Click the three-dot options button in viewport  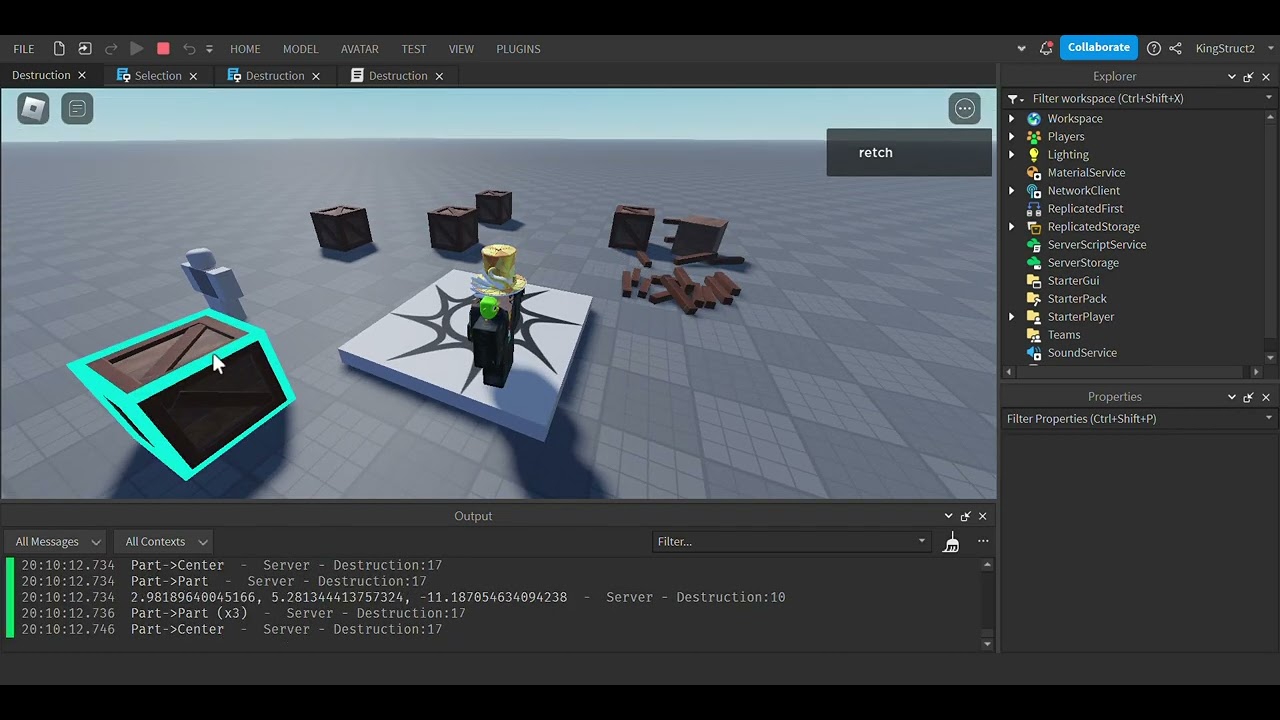point(965,109)
